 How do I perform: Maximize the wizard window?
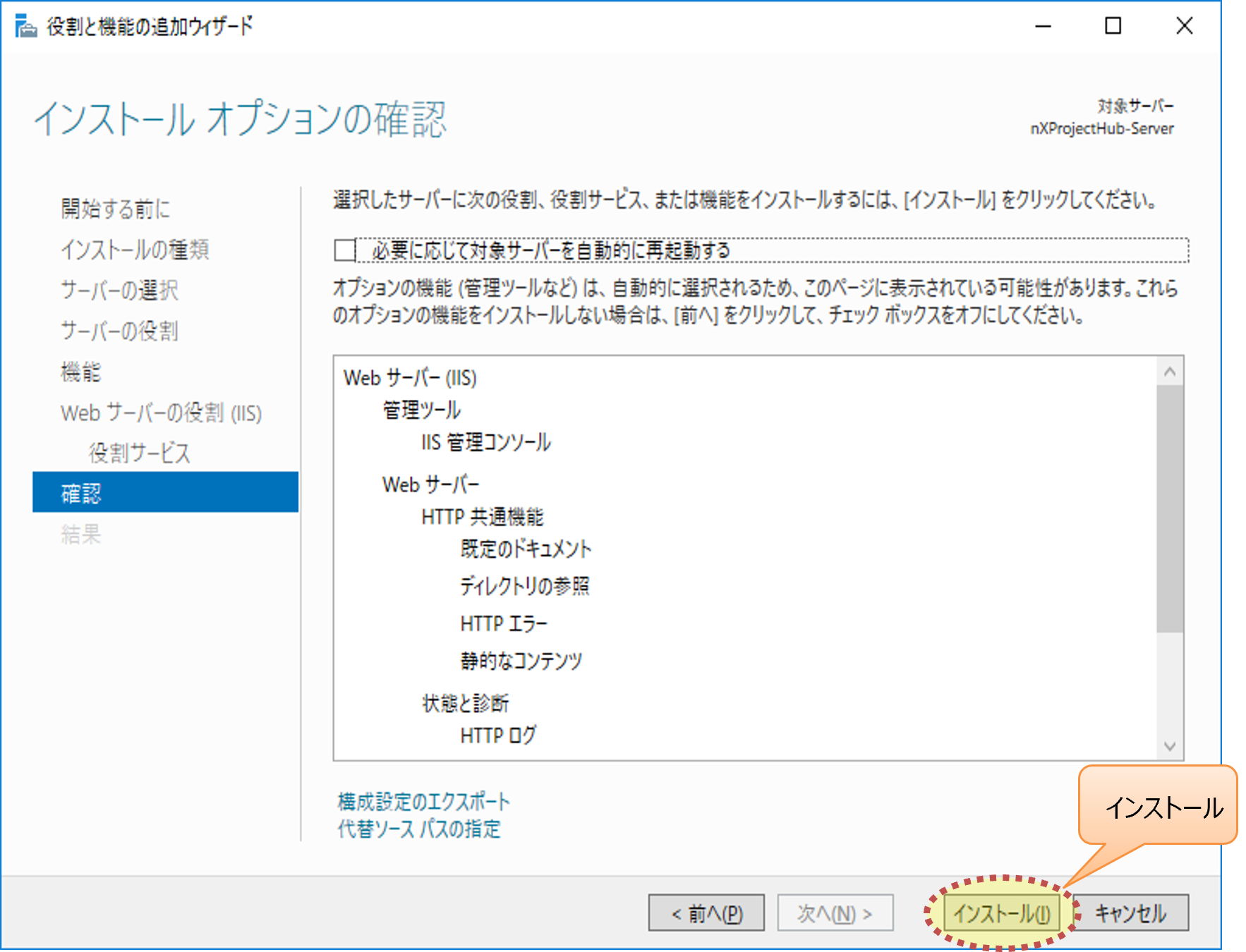[x=1113, y=27]
